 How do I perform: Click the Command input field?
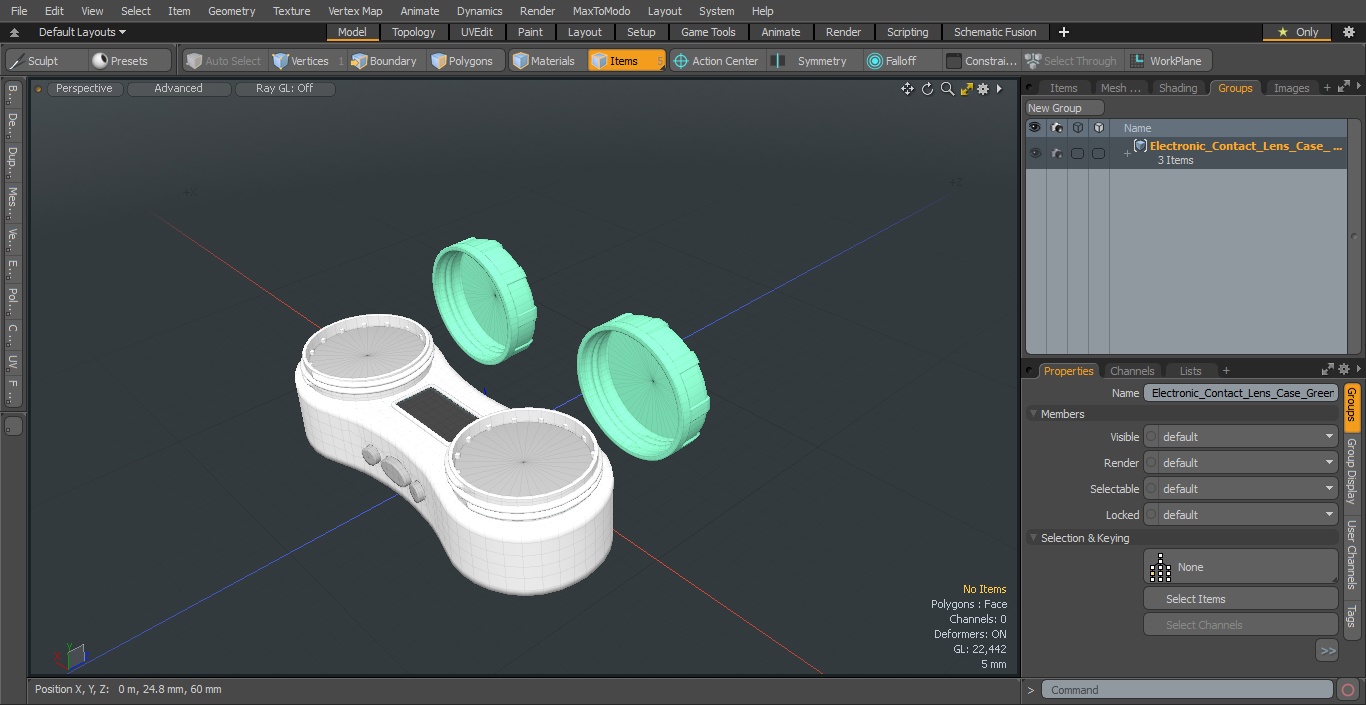coord(1186,690)
